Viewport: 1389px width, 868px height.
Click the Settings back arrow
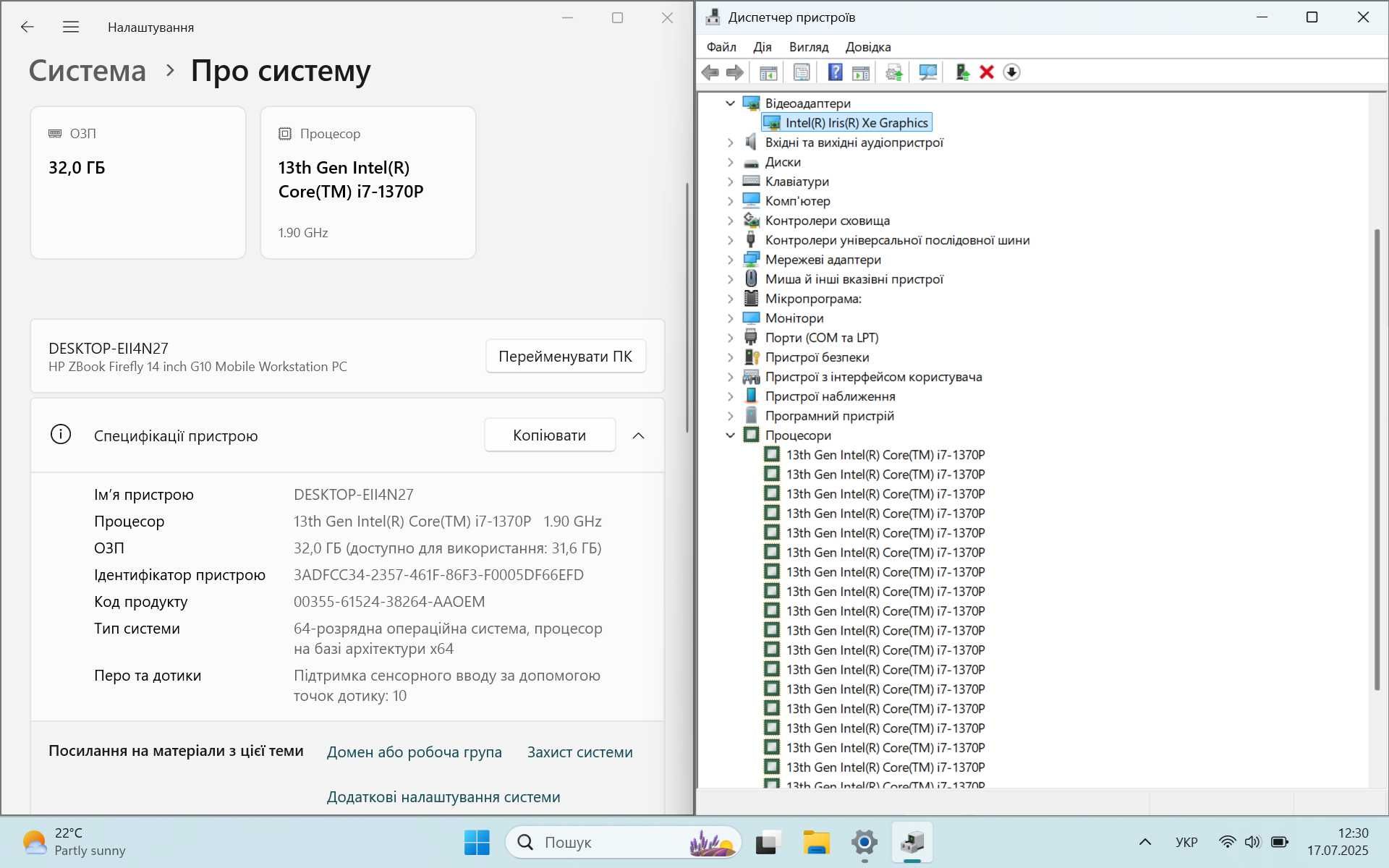(27, 27)
